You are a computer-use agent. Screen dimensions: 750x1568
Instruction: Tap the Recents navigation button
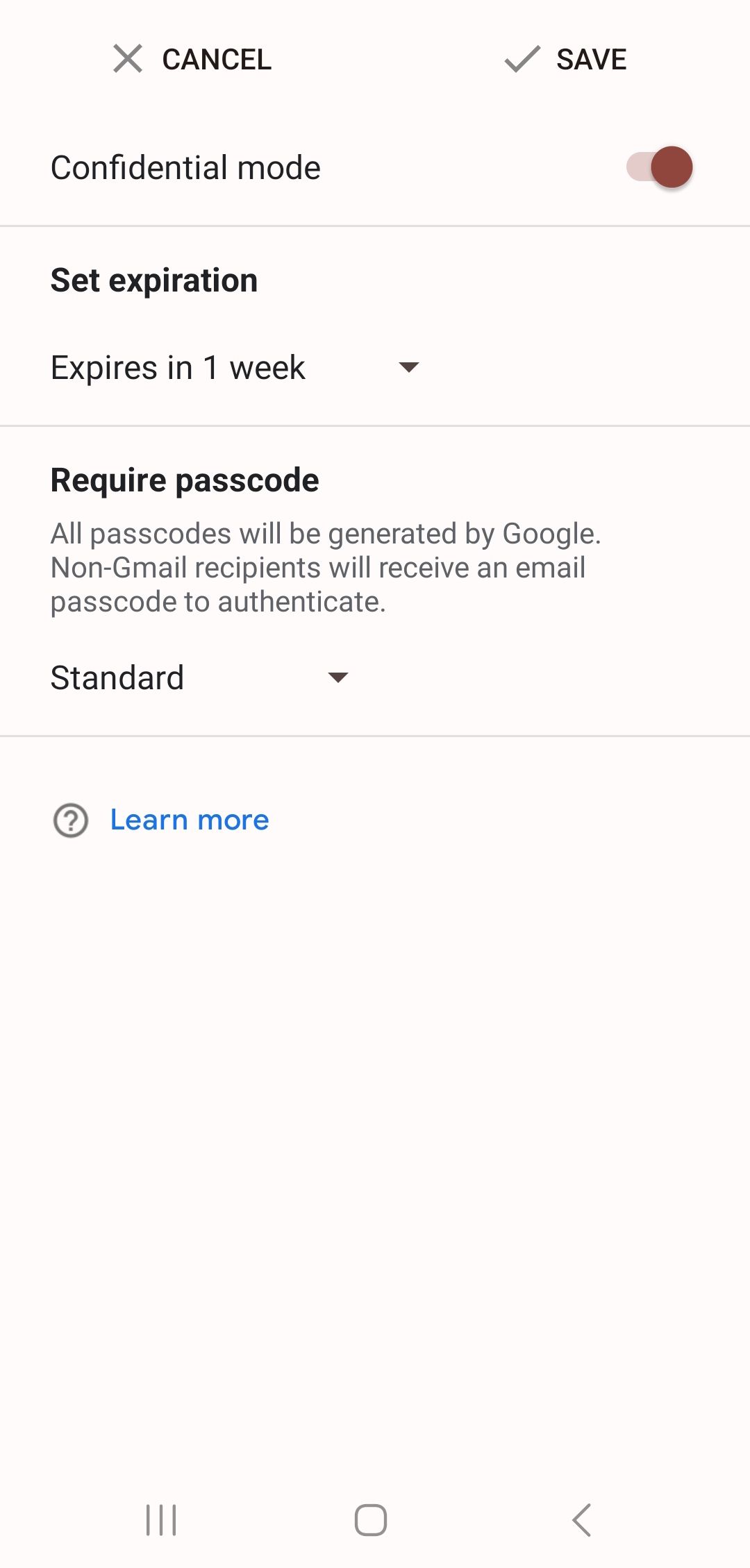coord(161,1517)
